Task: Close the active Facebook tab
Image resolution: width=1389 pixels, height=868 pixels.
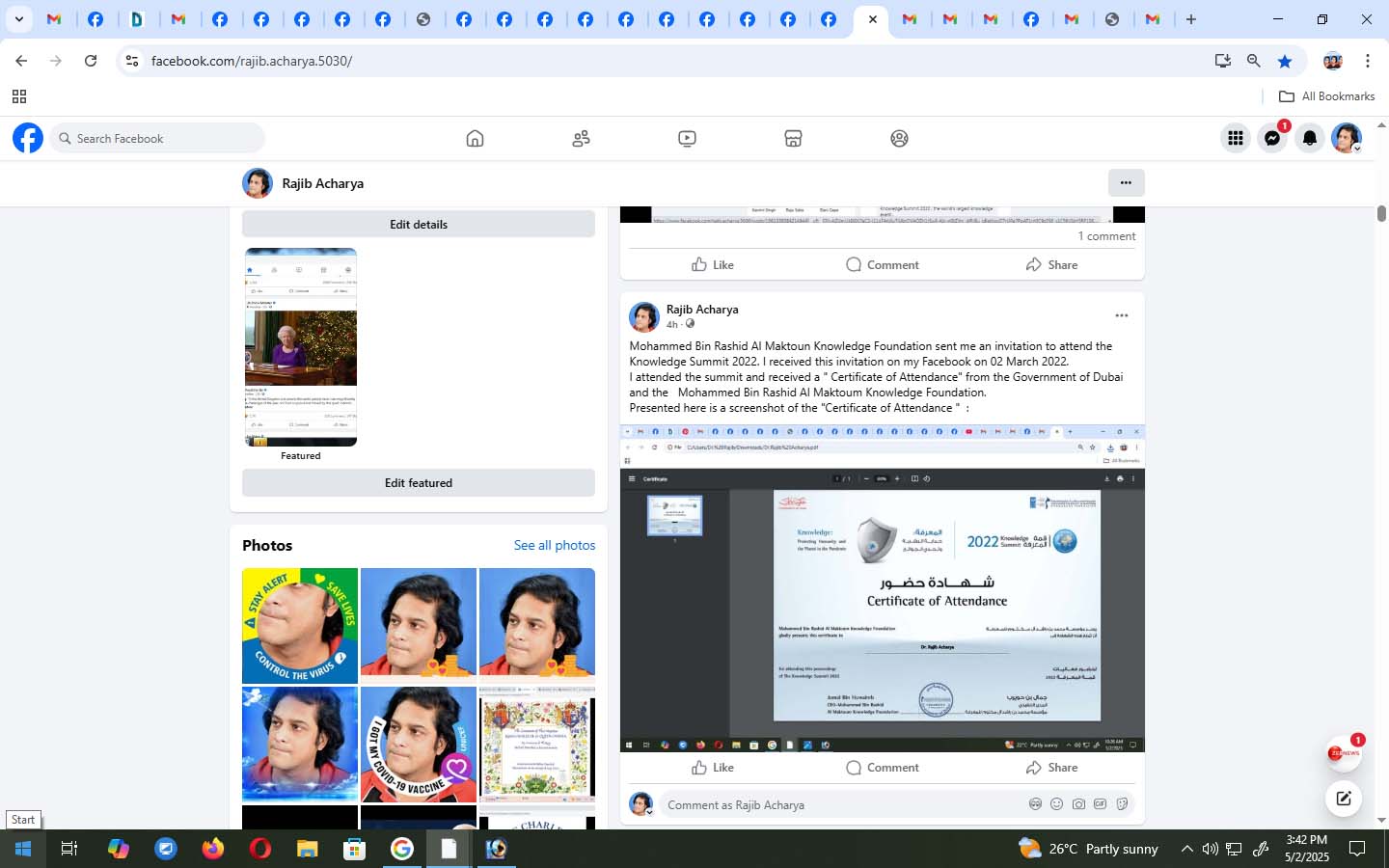Action: point(872,19)
